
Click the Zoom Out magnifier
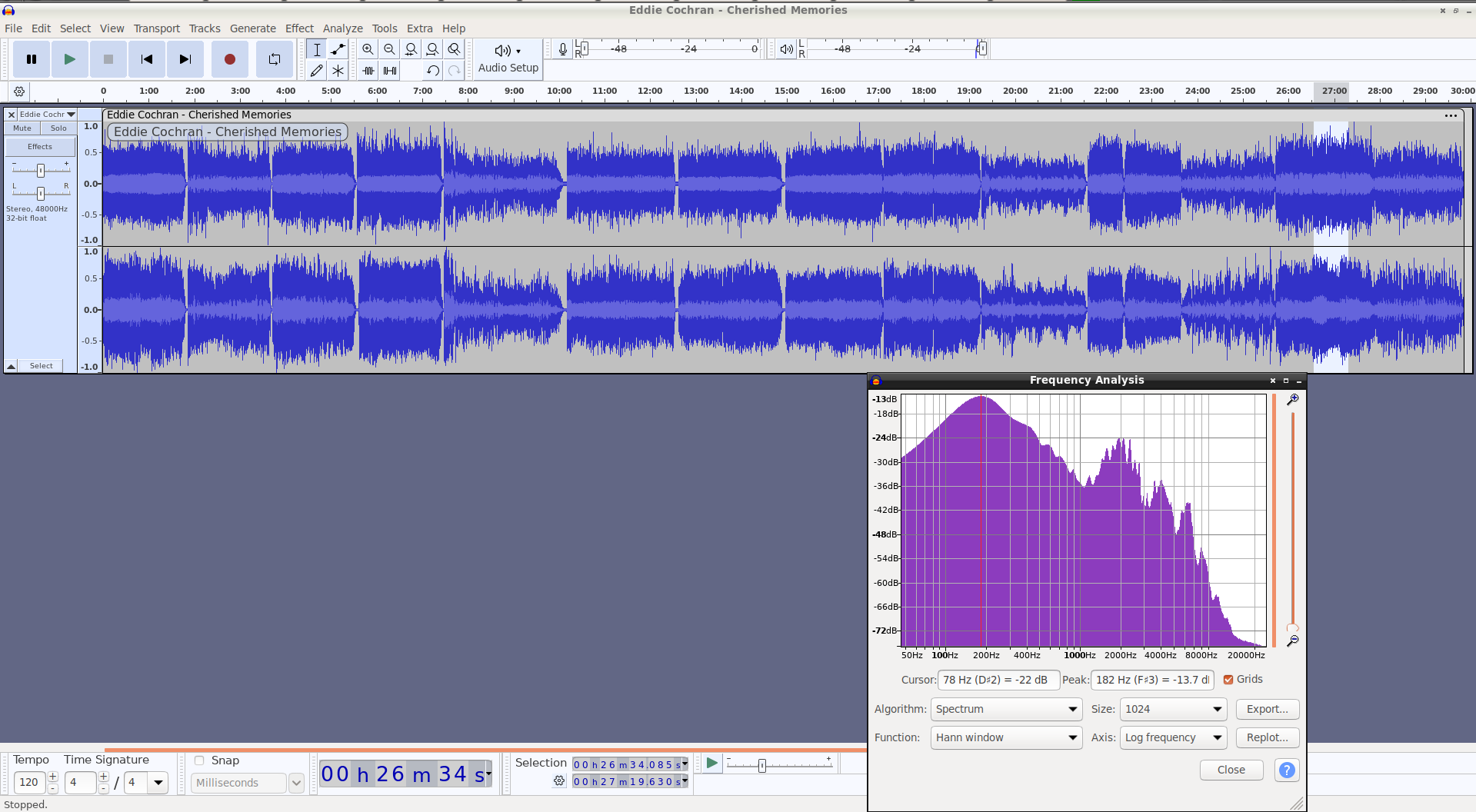[390, 49]
